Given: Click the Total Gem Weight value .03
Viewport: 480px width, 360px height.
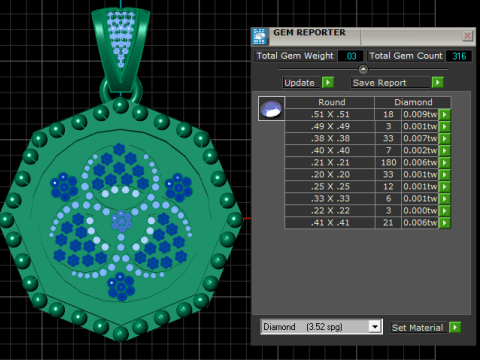Looking at the screenshot, I should click(350, 56).
